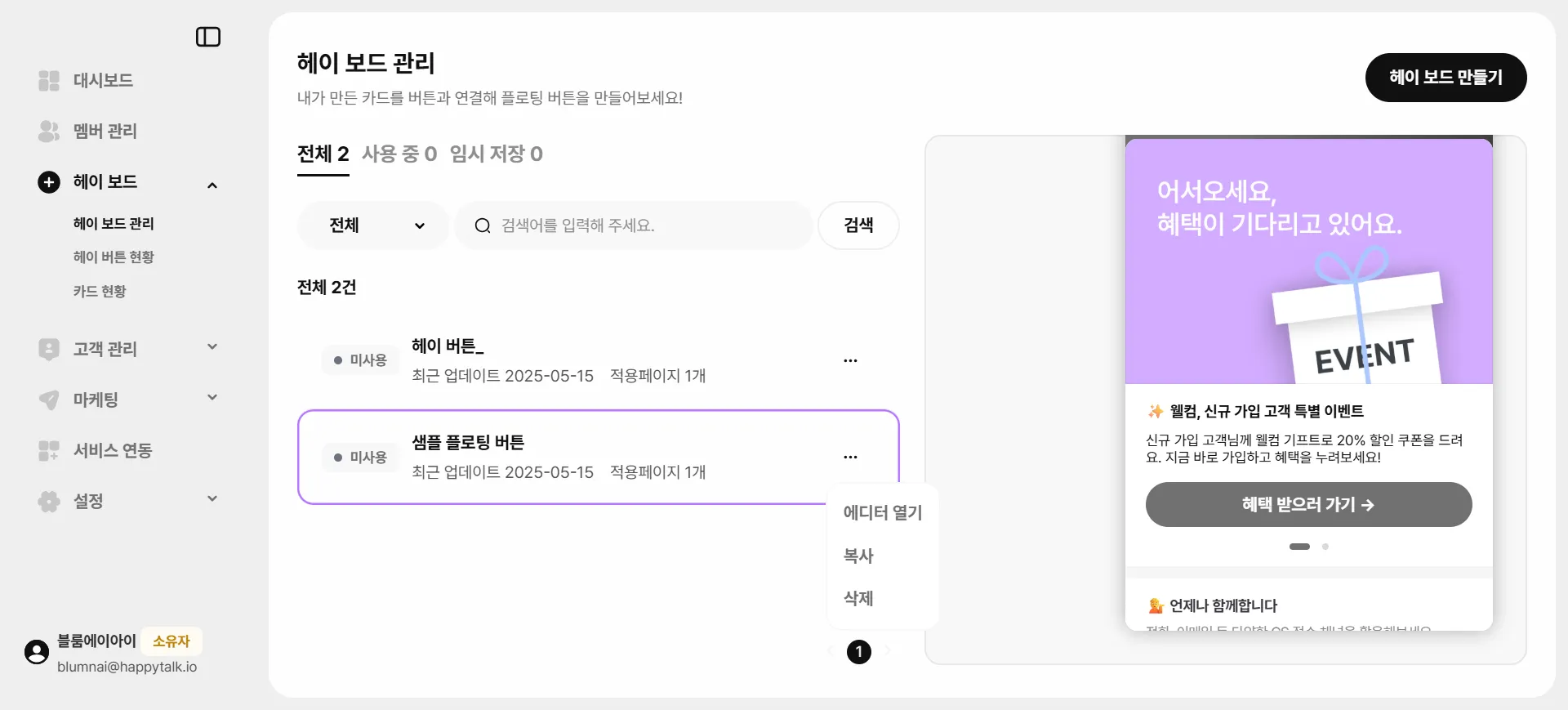Click the 헤이 보드 plus icon
This screenshot has height=710, width=1568.
pos(49,182)
